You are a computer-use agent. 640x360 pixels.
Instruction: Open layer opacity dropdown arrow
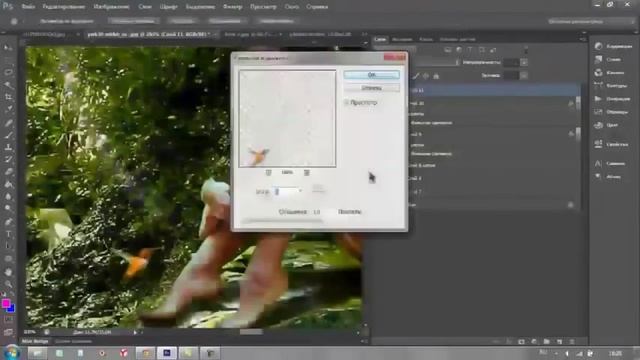pyautogui.click(x=524, y=62)
